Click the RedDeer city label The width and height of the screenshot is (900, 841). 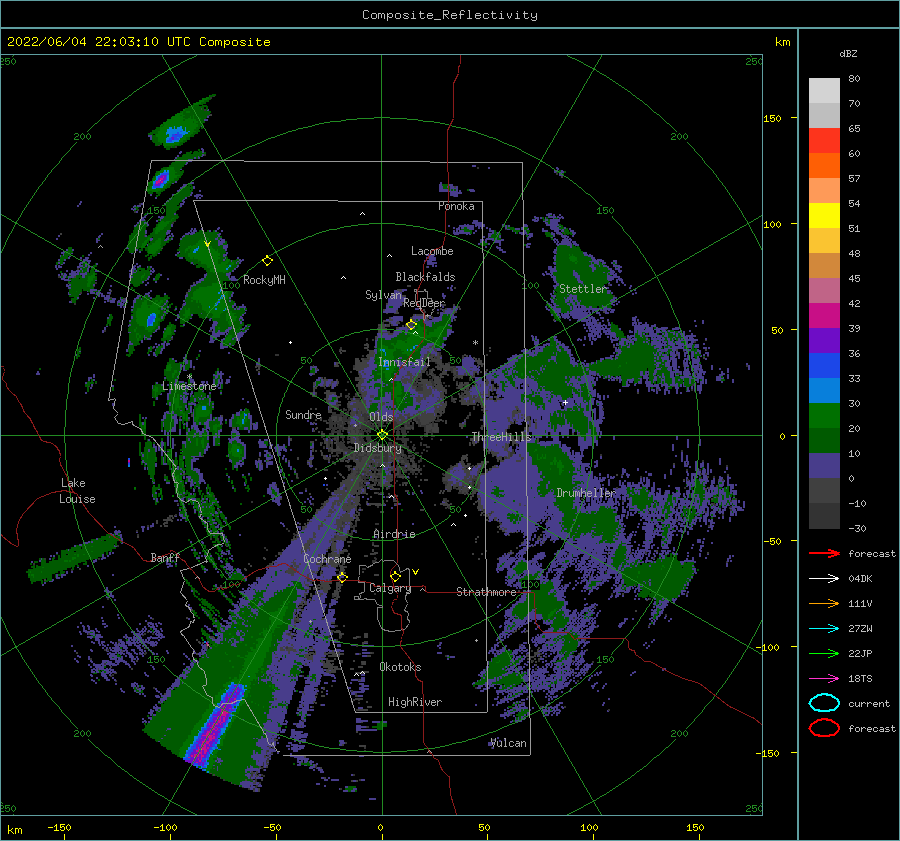424,303
